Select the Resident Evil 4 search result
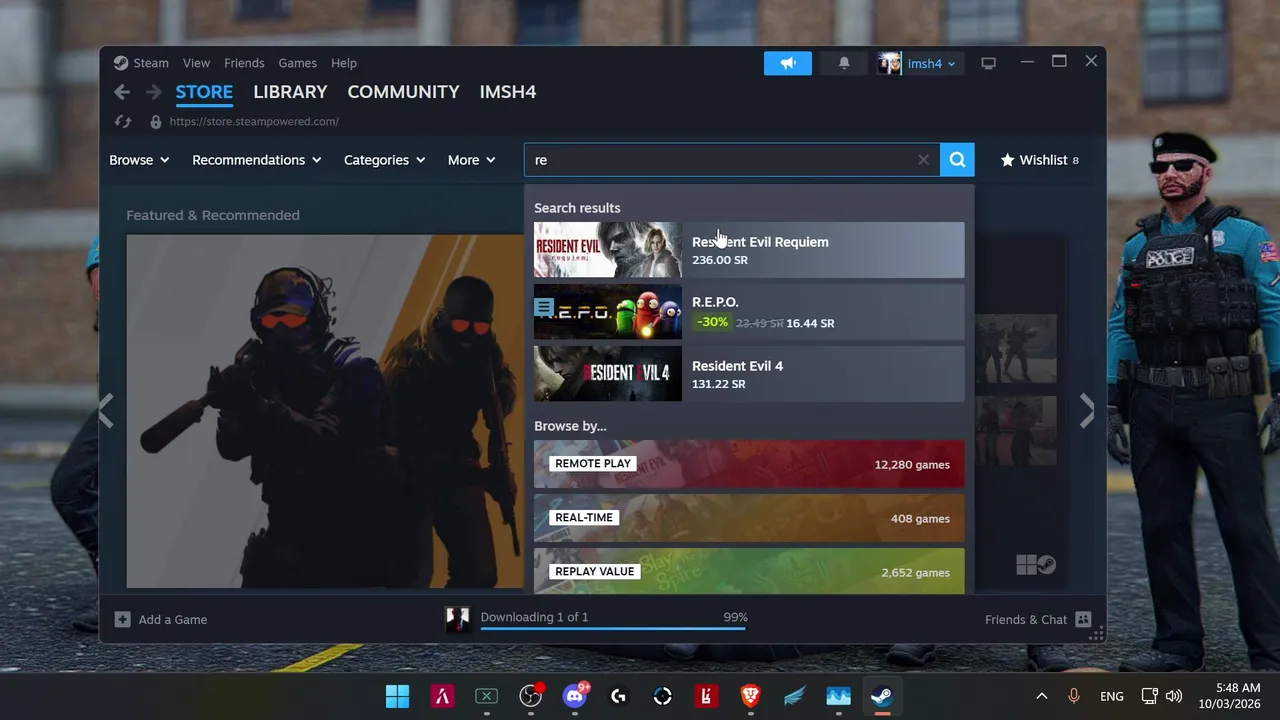This screenshot has width=1280, height=720. coord(749,374)
